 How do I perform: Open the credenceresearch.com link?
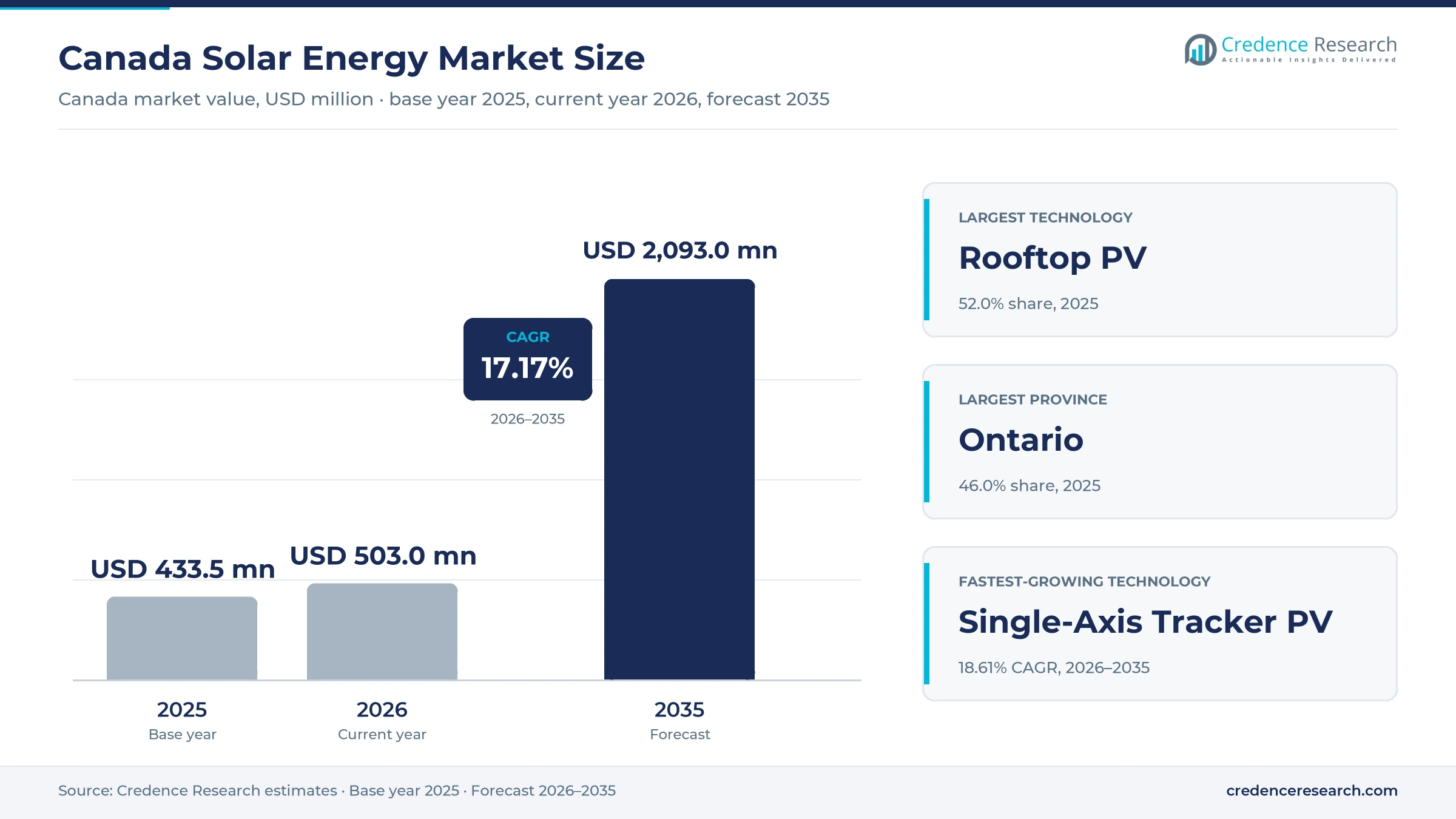1312,790
